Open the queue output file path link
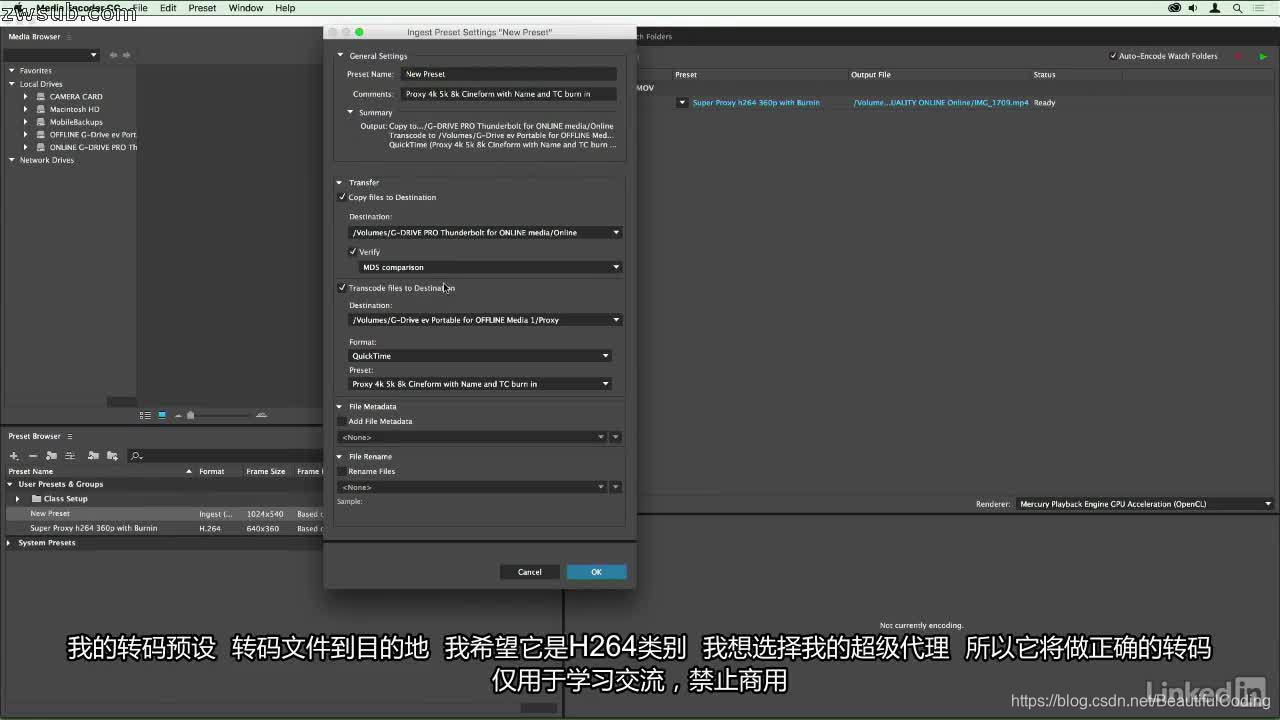The image size is (1280, 720). coord(941,103)
